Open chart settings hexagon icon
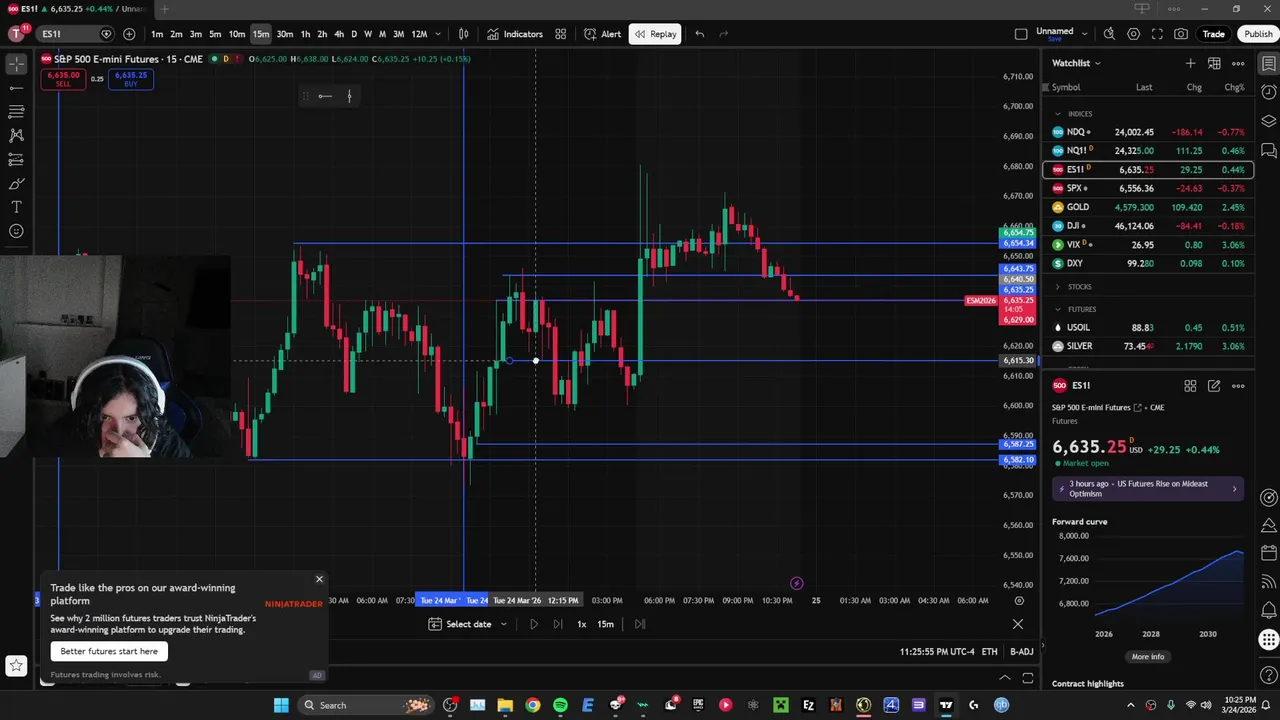1280x720 pixels. 1133,34
